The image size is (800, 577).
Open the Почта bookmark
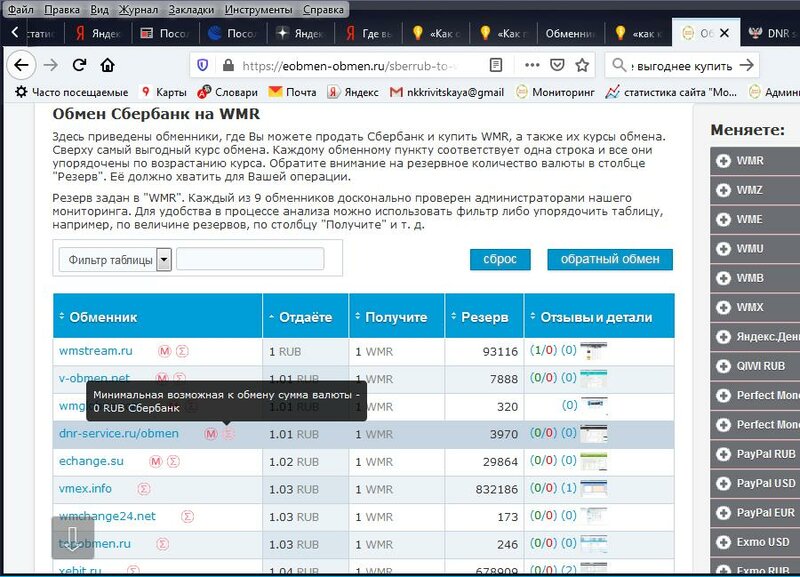(x=292, y=92)
